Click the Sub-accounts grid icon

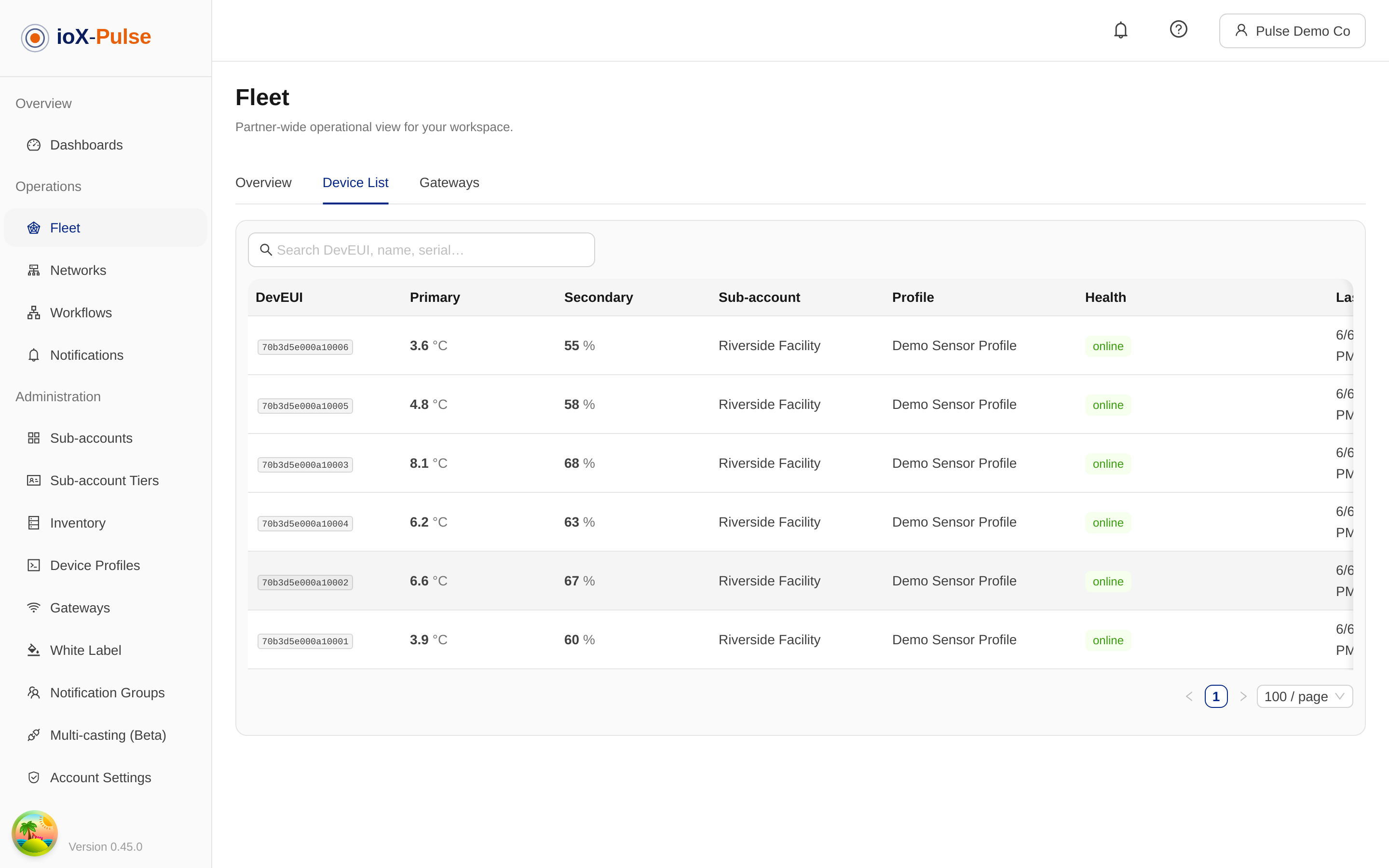pos(34,438)
